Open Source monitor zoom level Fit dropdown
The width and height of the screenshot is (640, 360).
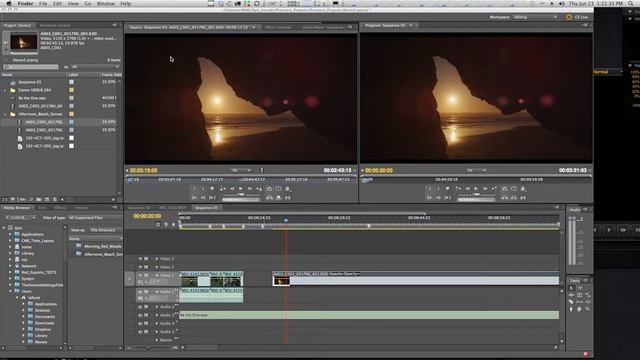click(242, 170)
